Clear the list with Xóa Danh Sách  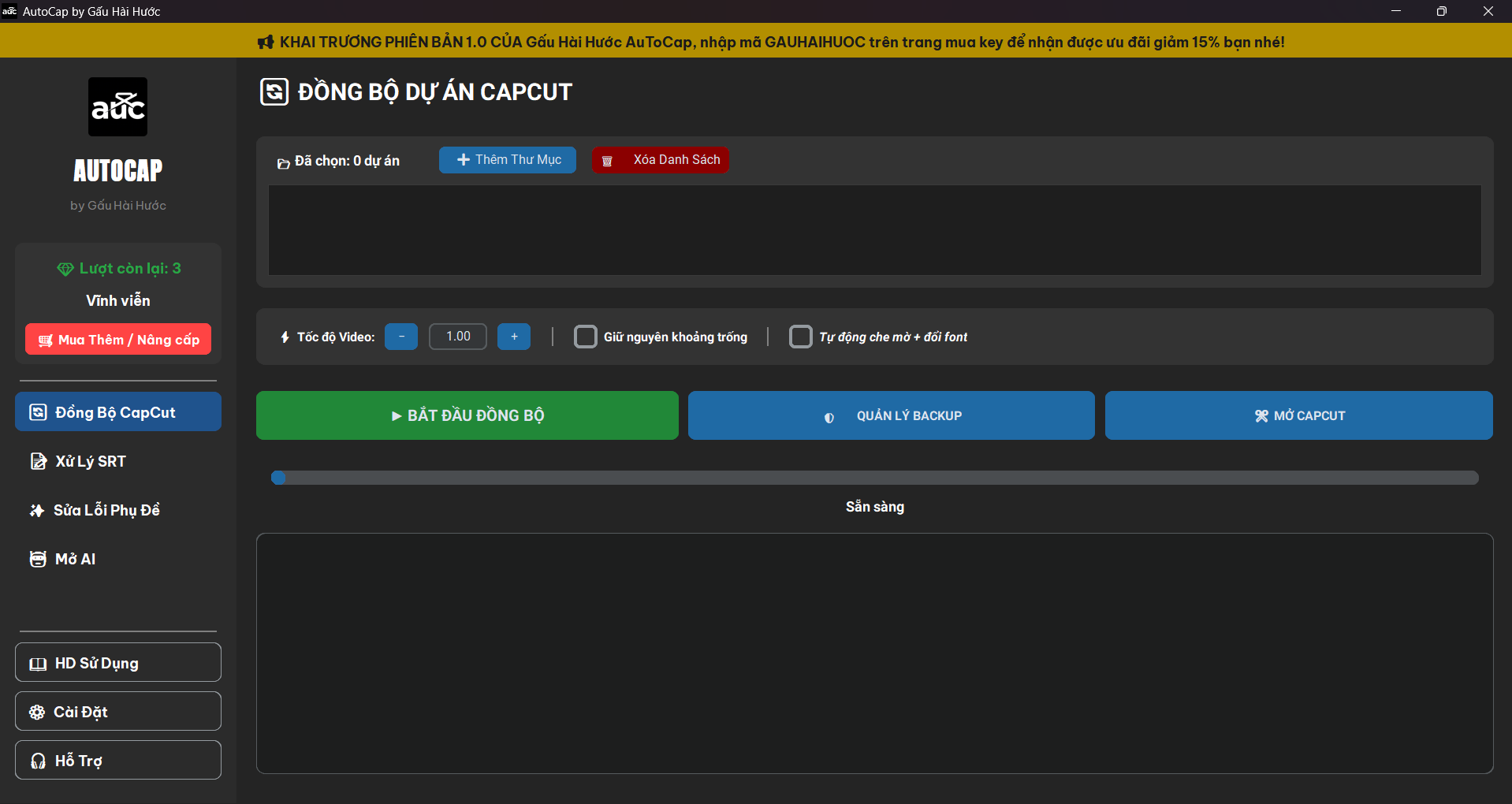(661, 159)
